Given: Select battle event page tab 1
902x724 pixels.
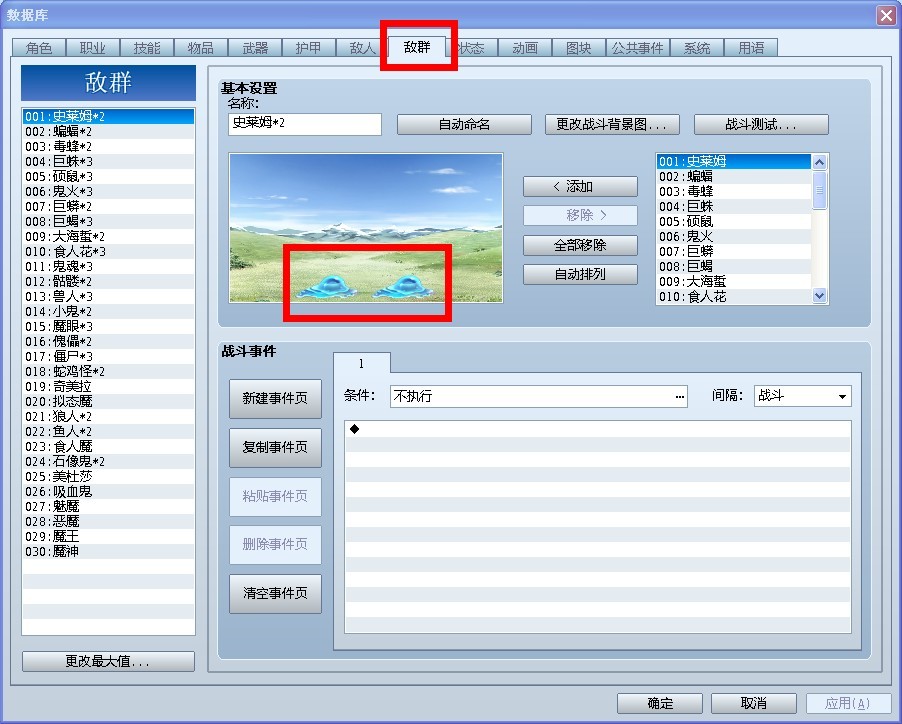Looking at the screenshot, I should 361,363.
